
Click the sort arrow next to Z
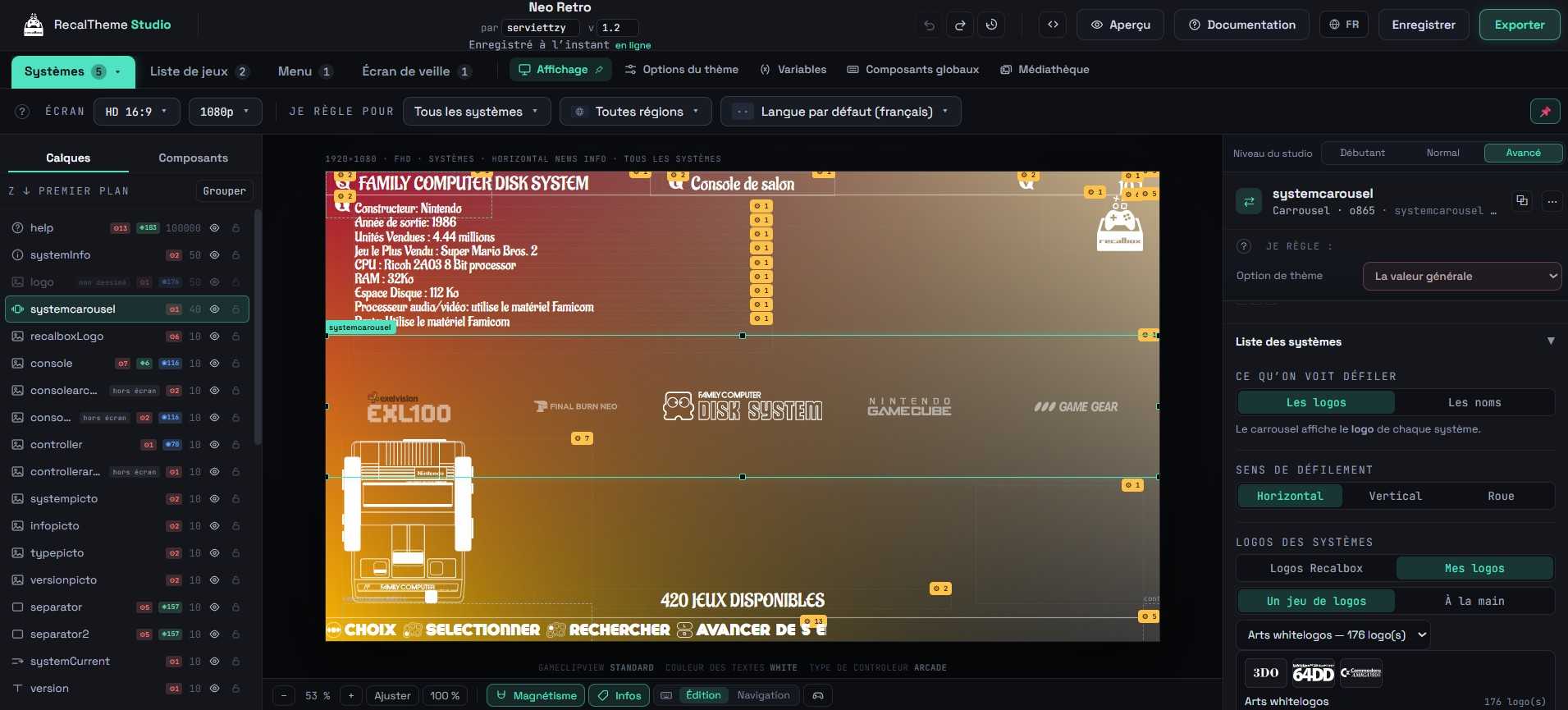(26, 191)
